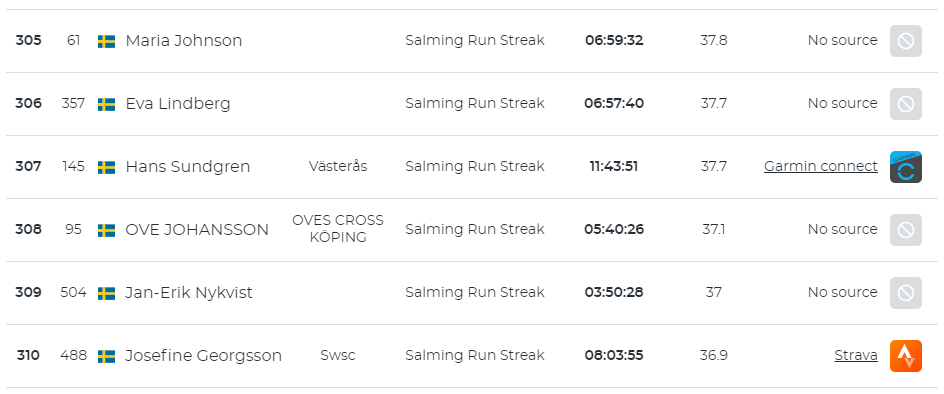The width and height of the screenshot is (944, 394).
Task: Click the OVES CROSS KÖPING club text
Action: (x=338, y=229)
